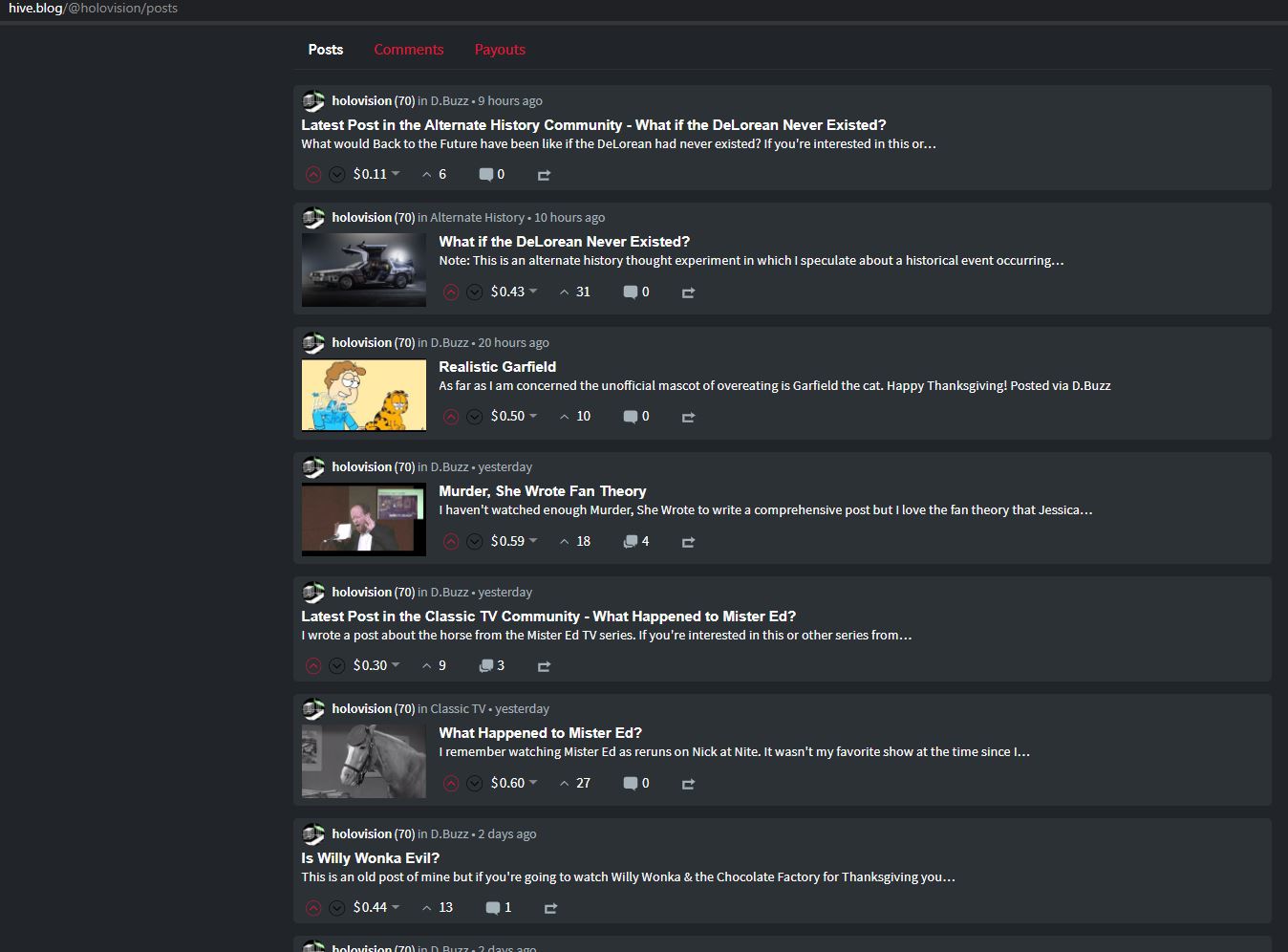Upvote the What if the DeLorean Never Existed post
This screenshot has height=952, width=1288.
(451, 292)
